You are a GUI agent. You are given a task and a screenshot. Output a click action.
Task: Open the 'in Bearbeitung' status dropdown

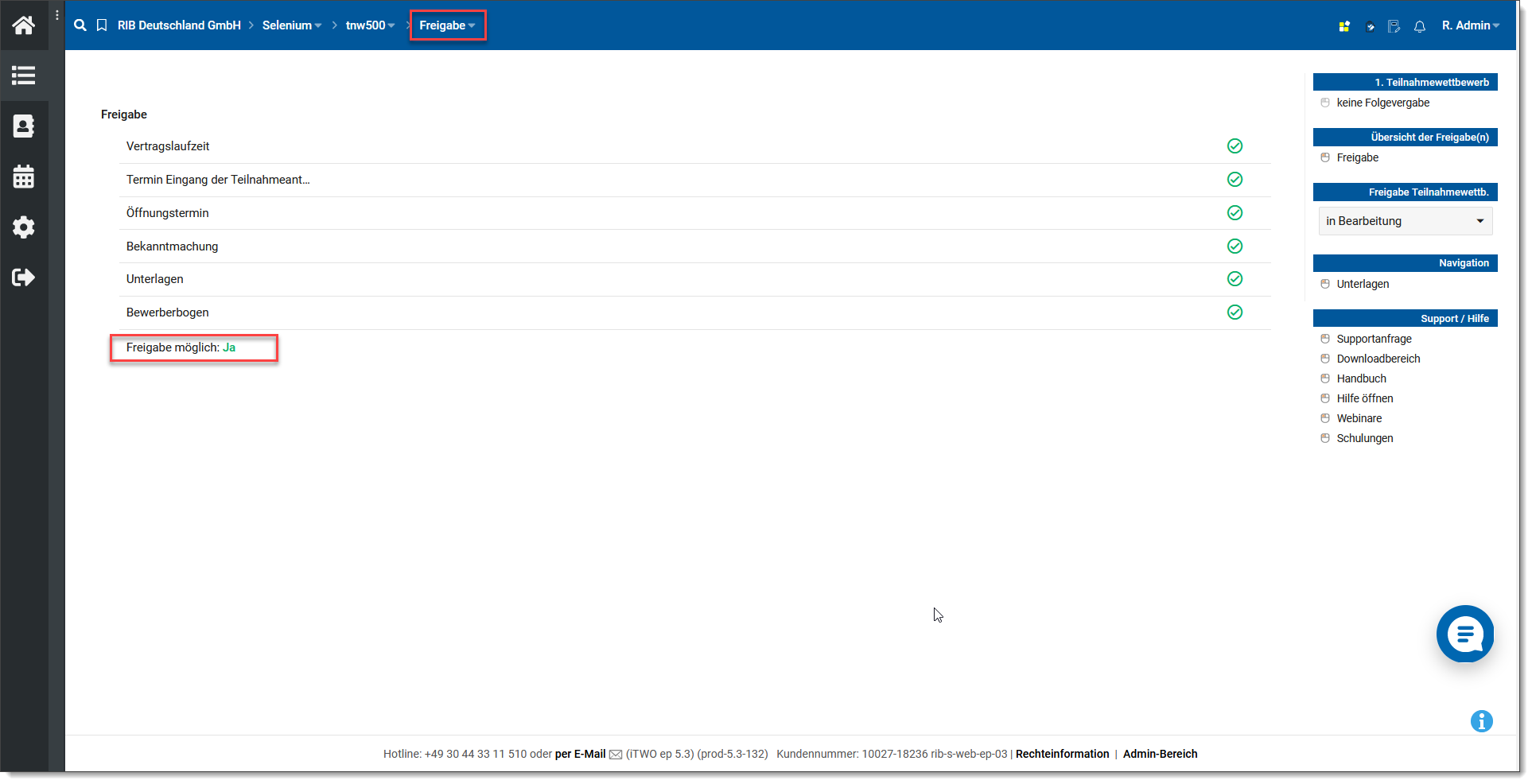point(1406,221)
